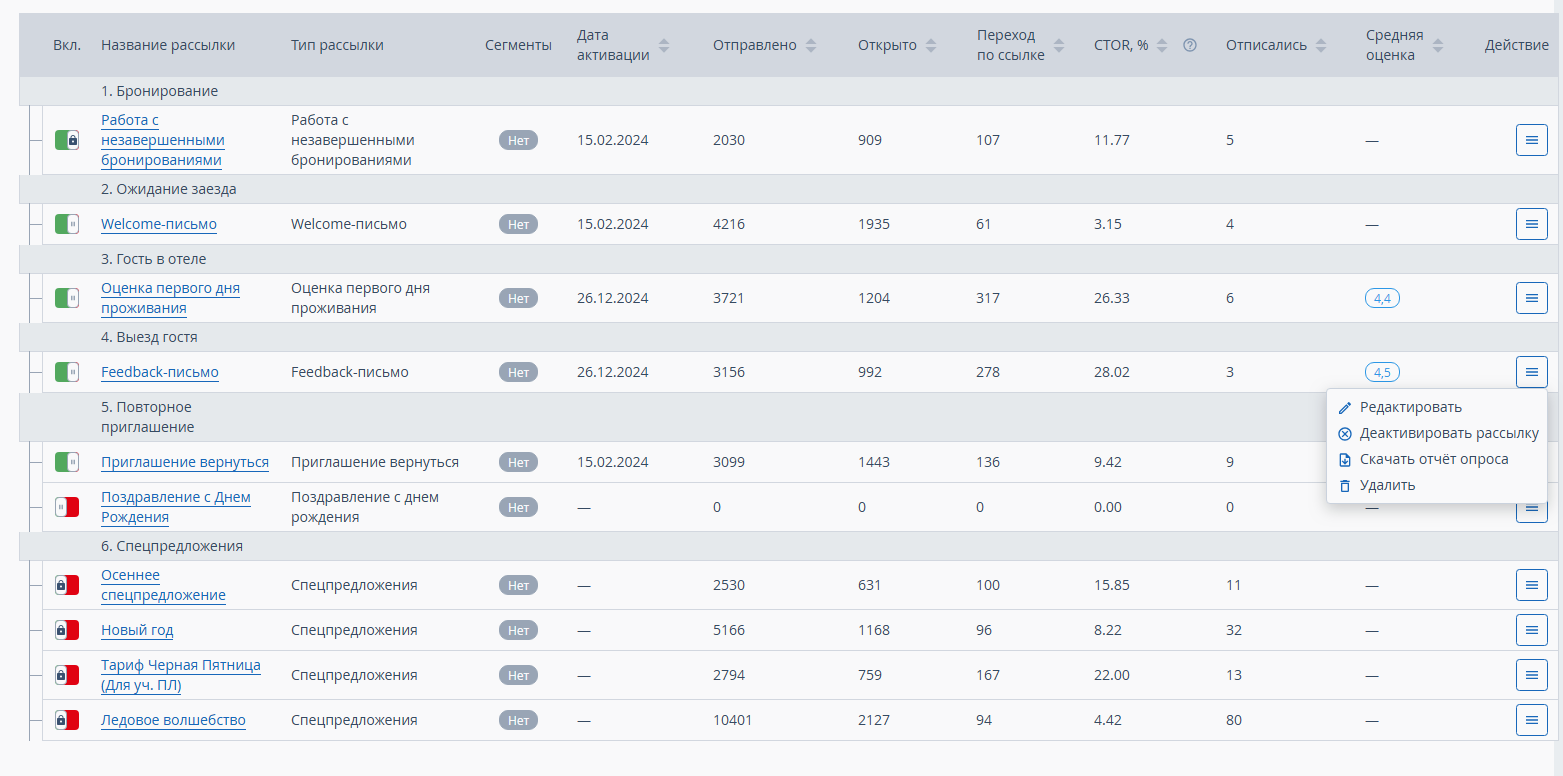Screen dimensions: 1563x776
Task: Select Удалить in the context menu
Action: 1387,485
